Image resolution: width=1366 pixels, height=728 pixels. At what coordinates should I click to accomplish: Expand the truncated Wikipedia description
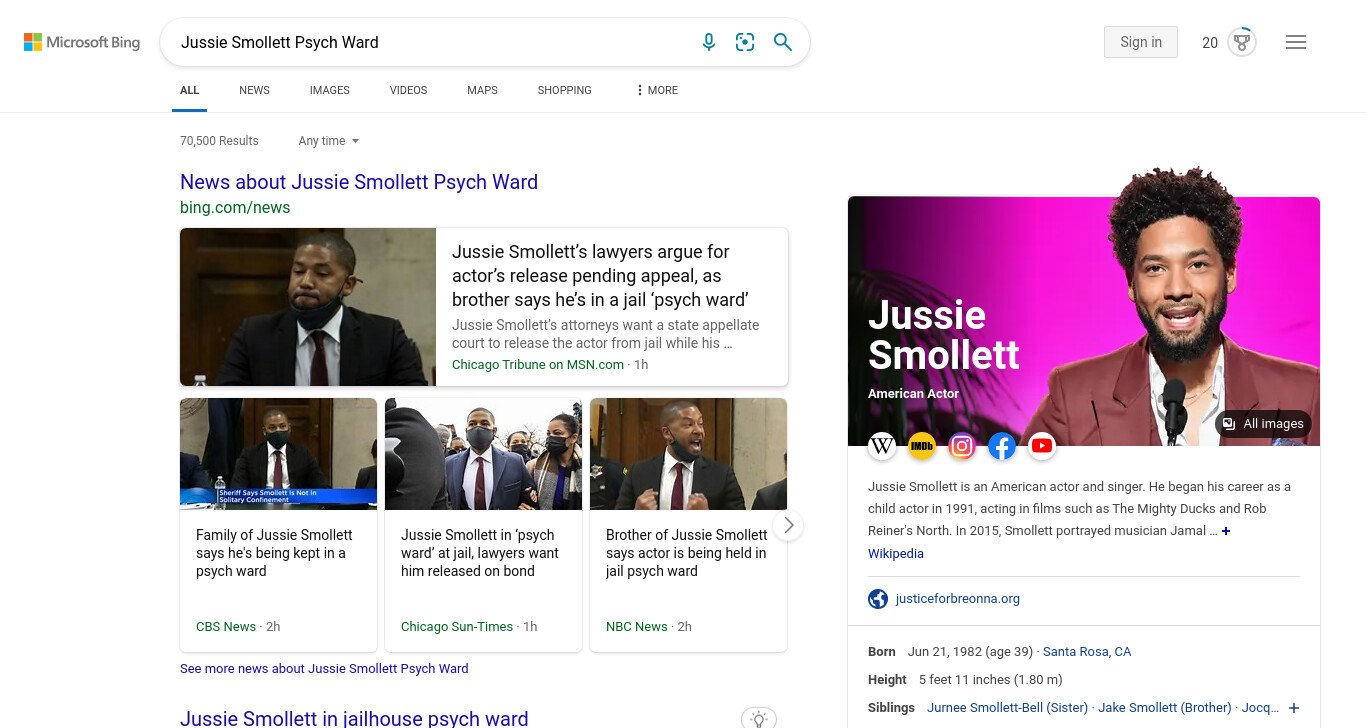point(1226,531)
